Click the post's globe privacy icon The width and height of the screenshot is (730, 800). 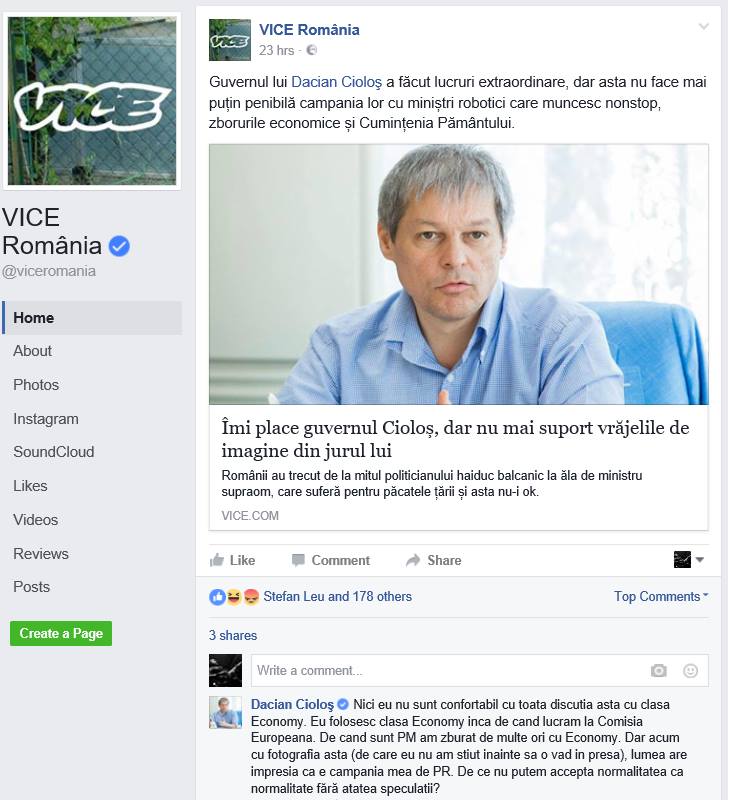pyautogui.click(x=311, y=50)
